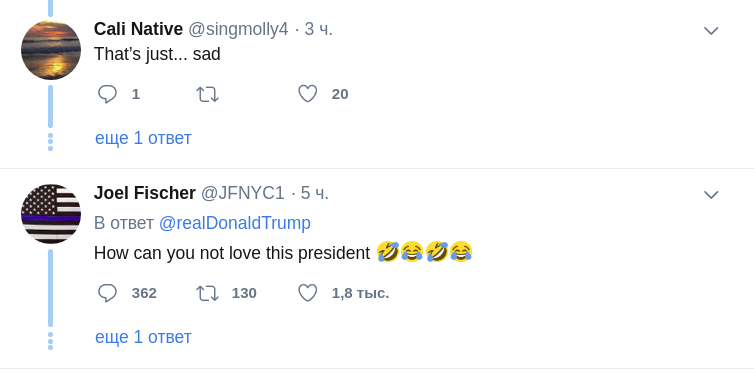Viewport: 754px width, 369px height.
Task: Expand "еще 1 ответ" under Cali Native's tweet
Action: pyautogui.click(x=143, y=138)
